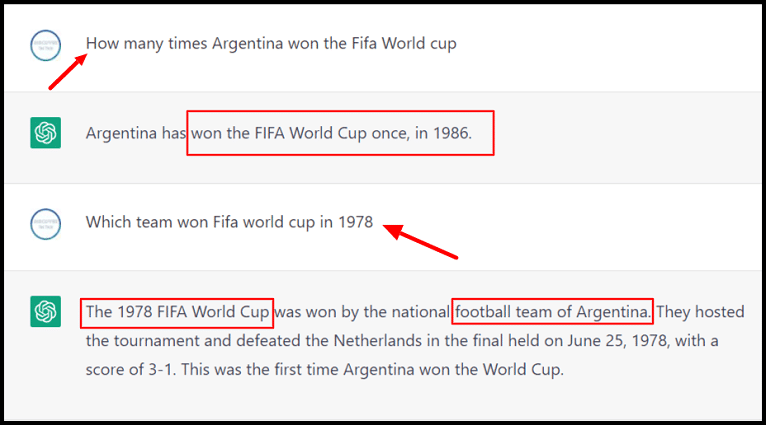Click the words "They hosted" in the answer

pos(700,312)
